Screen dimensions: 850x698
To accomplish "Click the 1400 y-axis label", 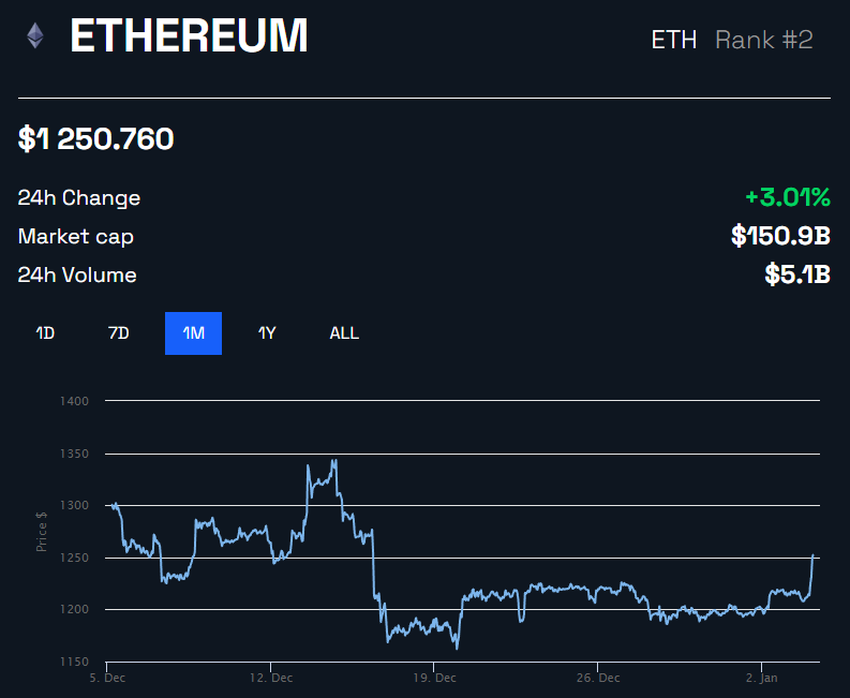I will click(x=74, y=402).
